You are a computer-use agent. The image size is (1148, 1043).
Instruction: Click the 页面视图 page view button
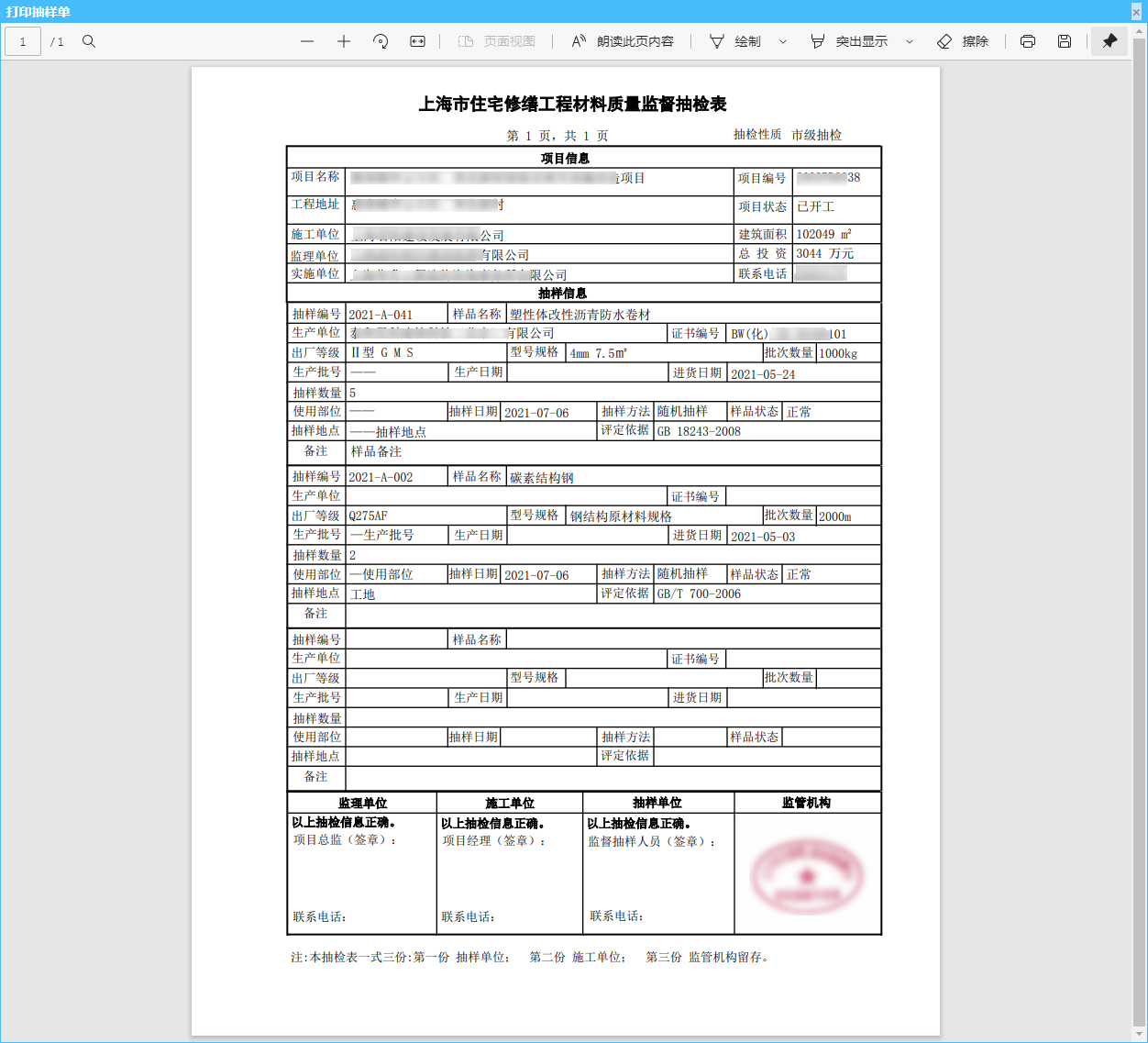coord(497,41)
